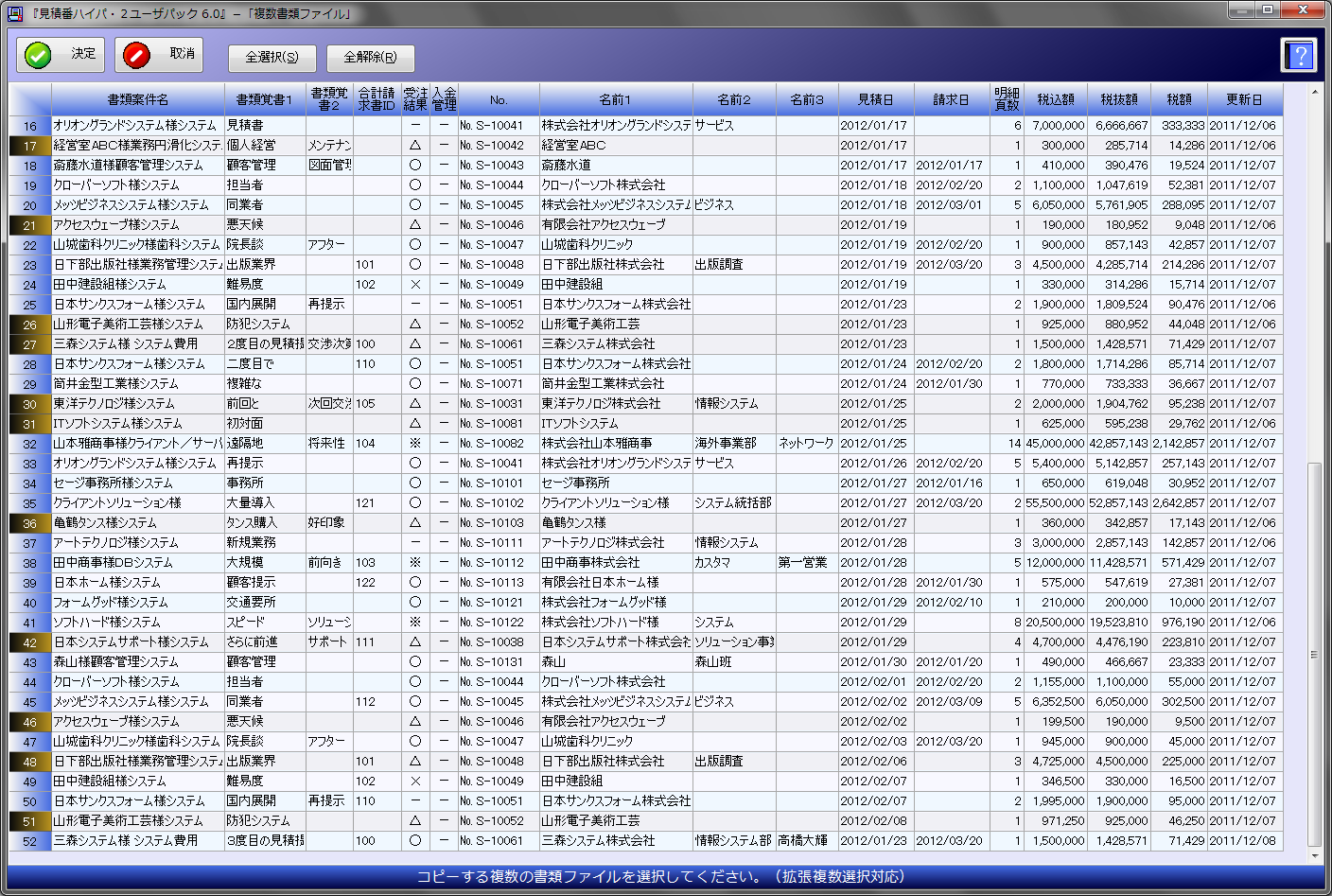Click the vertical scrollbar thumb
This screenshot has width=1332, height=896.
[x=1315, y=655]
